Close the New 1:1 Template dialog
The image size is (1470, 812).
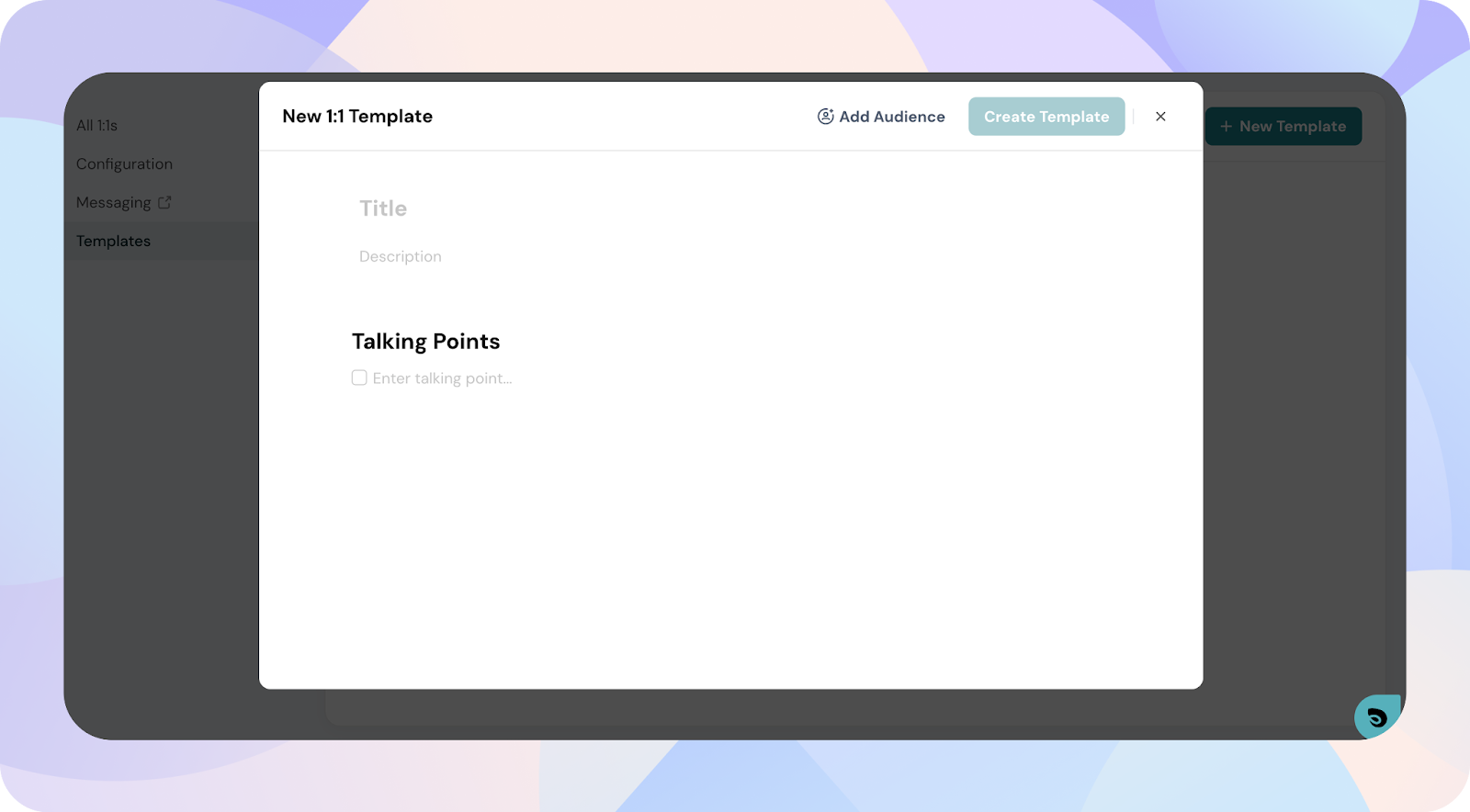tap(1160, 117)
